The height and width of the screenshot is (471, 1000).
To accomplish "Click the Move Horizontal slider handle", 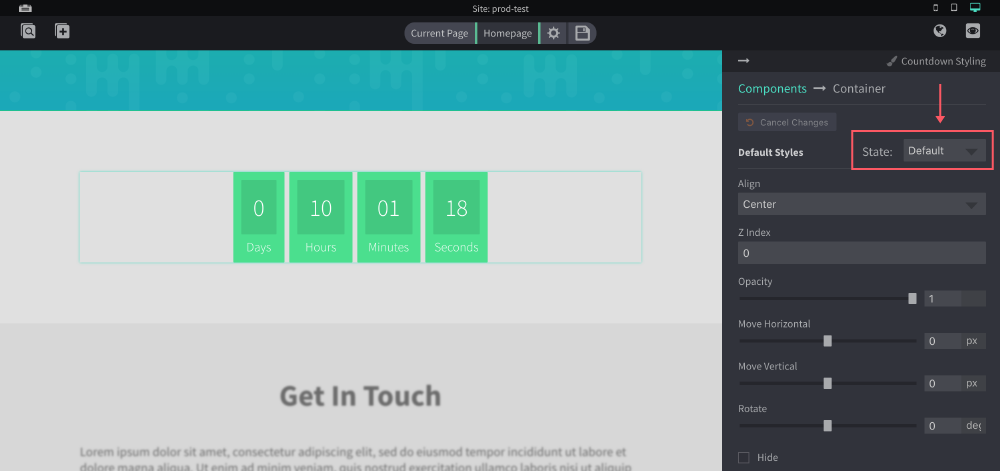I will [x=827, y=341].
